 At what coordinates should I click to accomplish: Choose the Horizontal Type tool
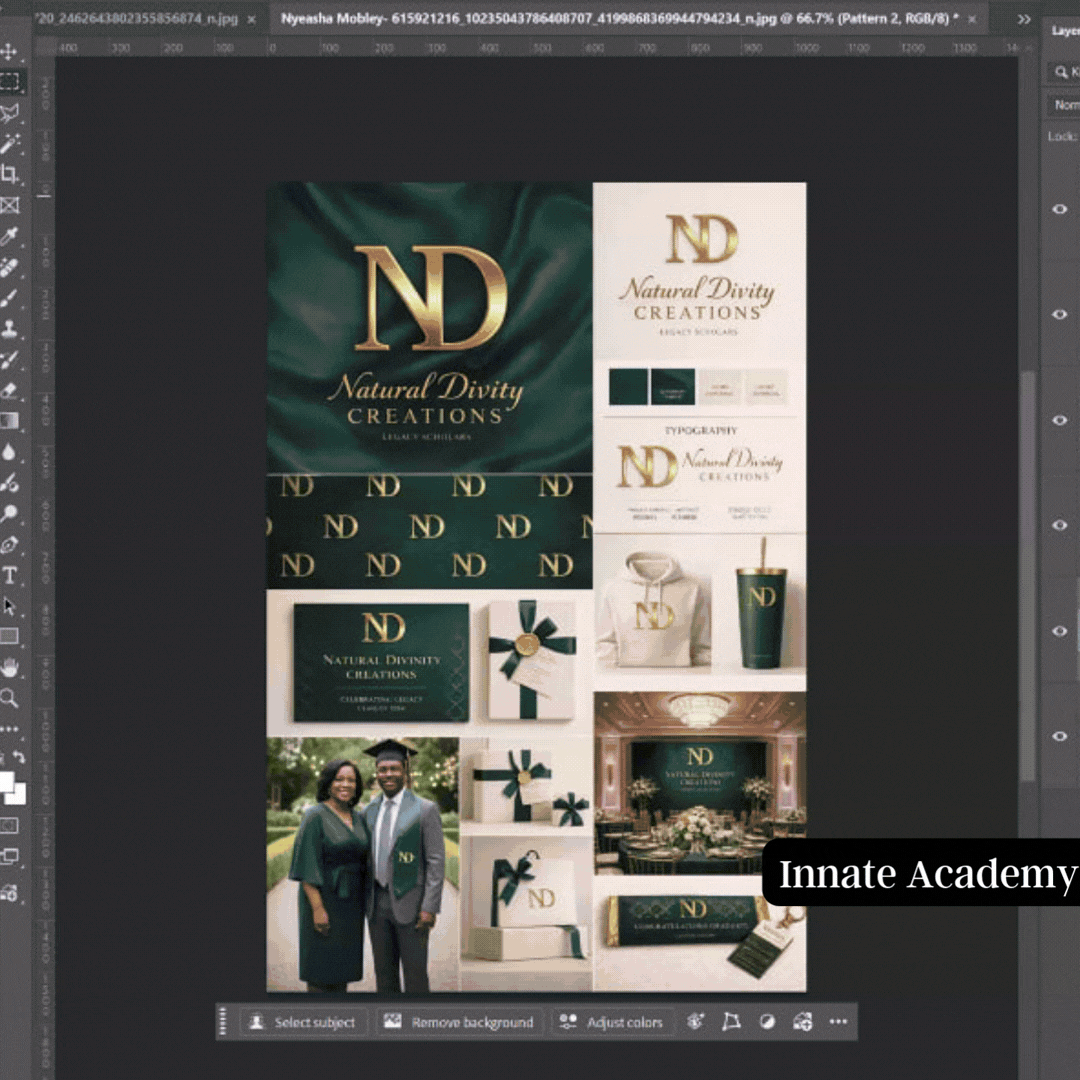[x=10, y=575]
